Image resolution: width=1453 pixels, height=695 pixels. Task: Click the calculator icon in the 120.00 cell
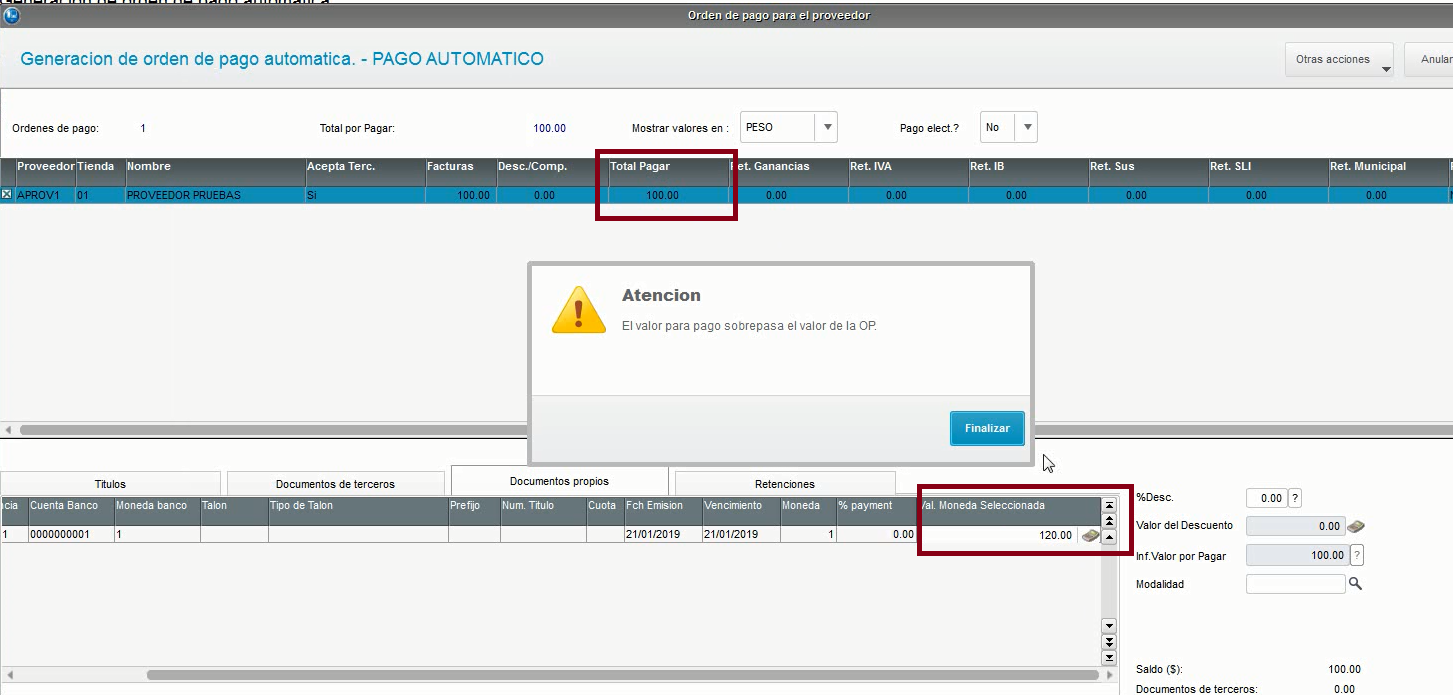pyautogui.click(x=1090, y=535)
